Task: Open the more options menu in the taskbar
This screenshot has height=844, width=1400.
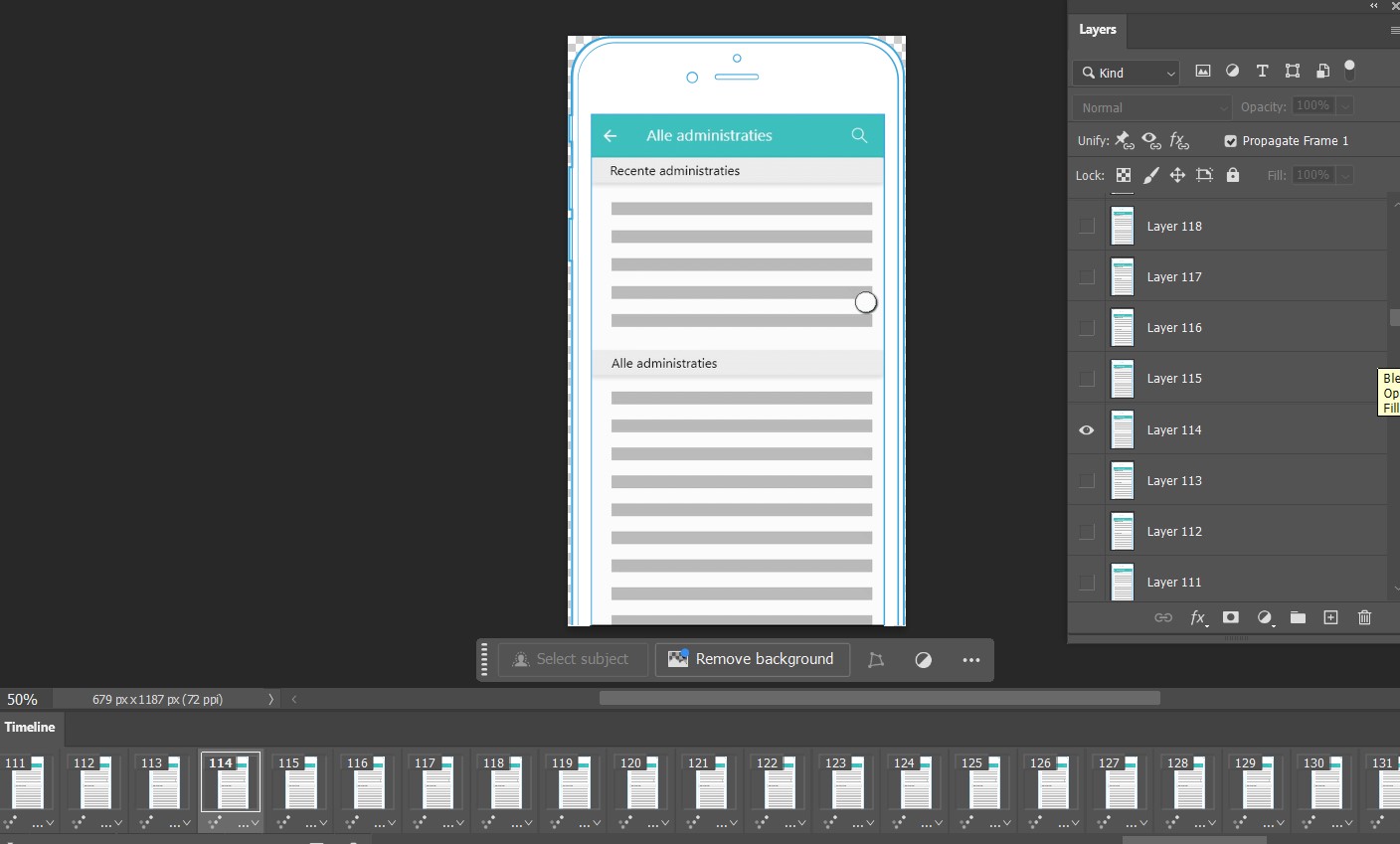Action: tap(971, 659)
